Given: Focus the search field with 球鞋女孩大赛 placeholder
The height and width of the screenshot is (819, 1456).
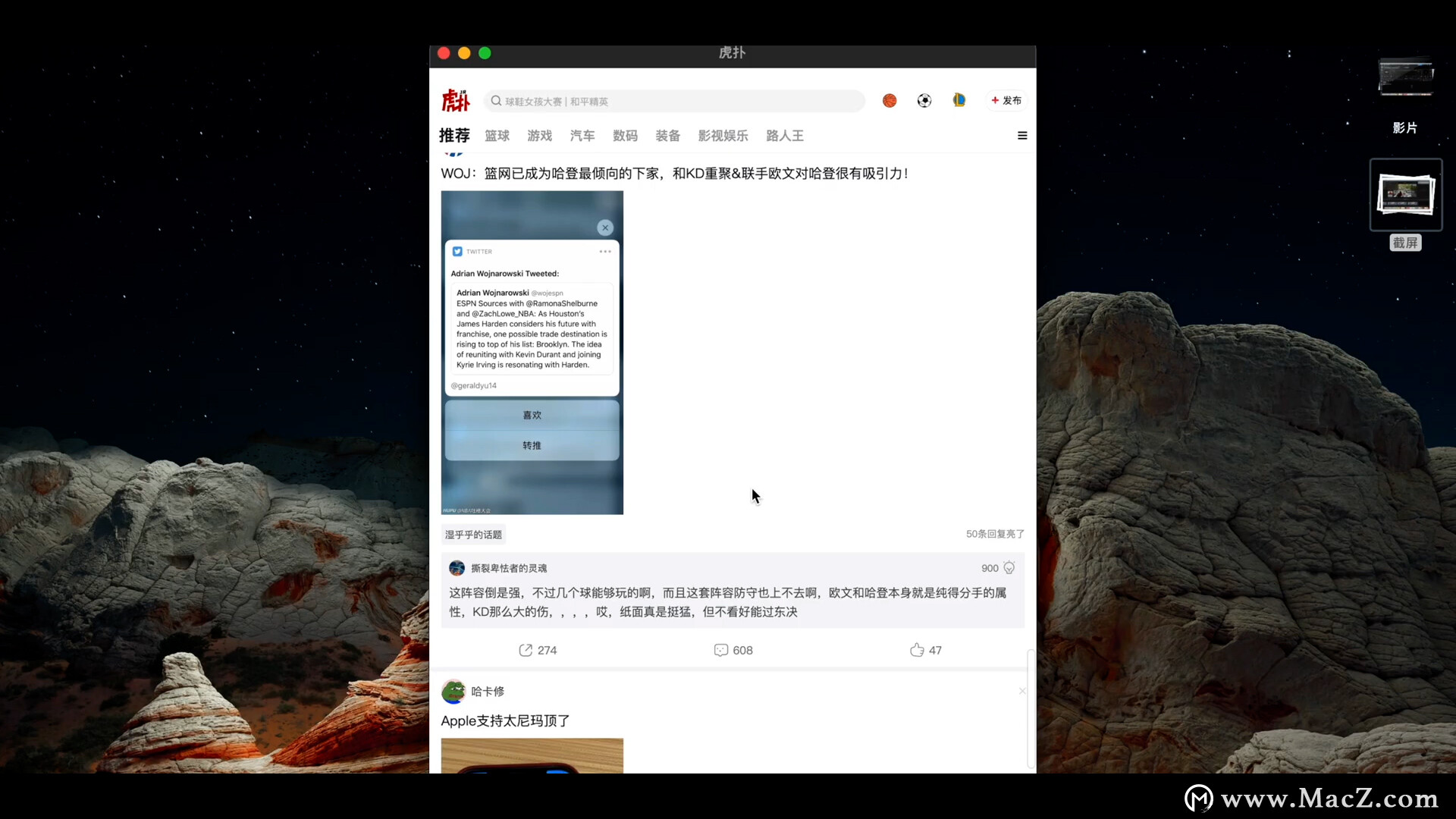Looking at the screenshot, I should coord(673,101).
